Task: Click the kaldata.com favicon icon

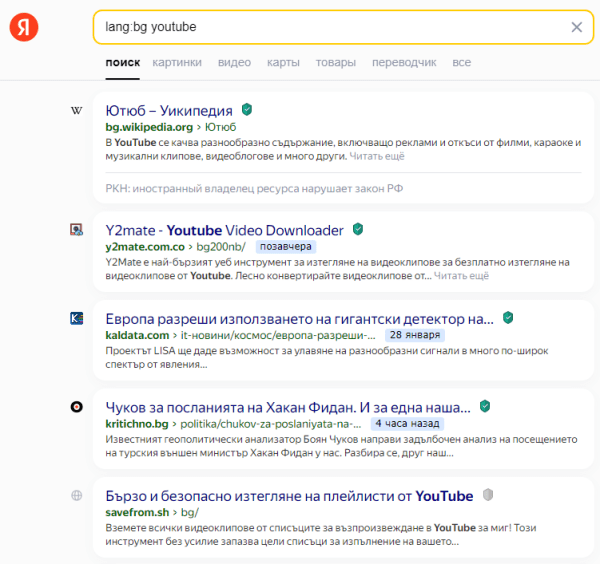Action: 77,319
